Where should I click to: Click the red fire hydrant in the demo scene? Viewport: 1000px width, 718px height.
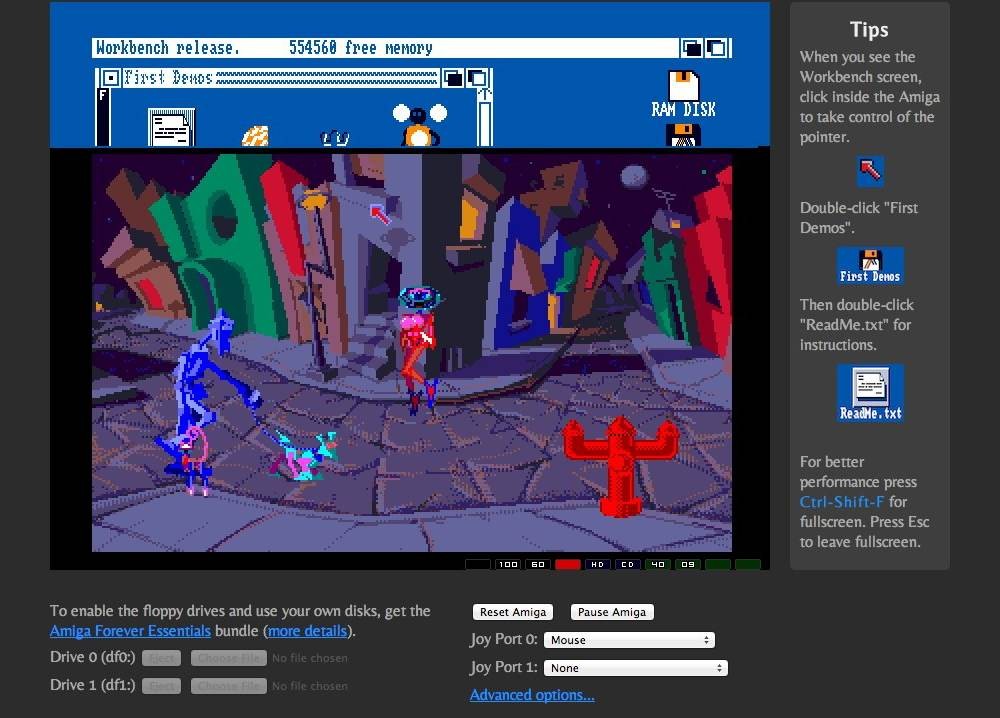(621, 465)
